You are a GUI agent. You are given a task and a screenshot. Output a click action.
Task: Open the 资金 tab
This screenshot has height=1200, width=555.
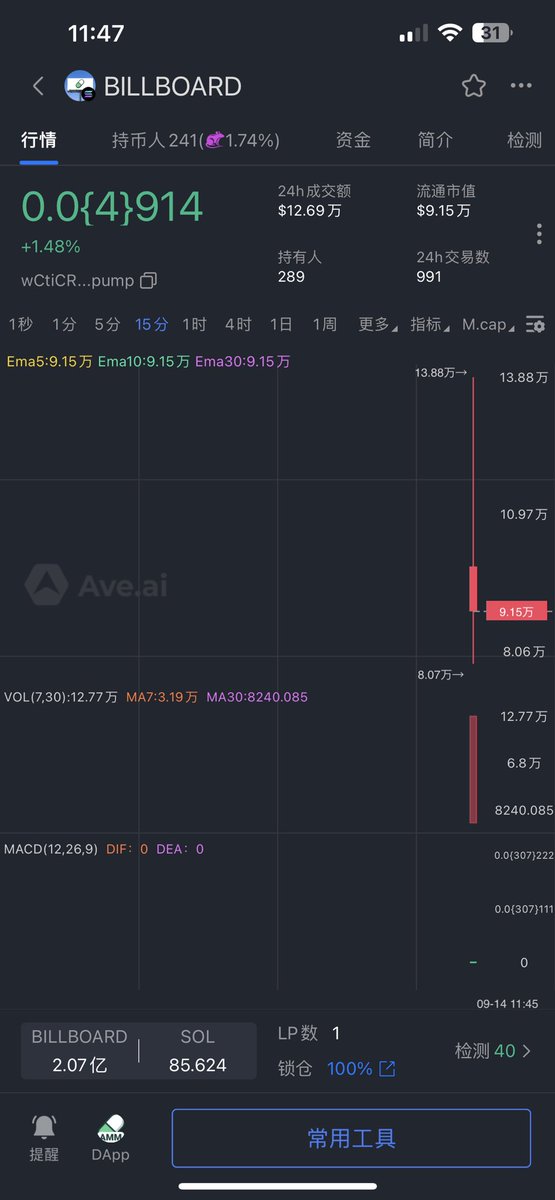353,140
